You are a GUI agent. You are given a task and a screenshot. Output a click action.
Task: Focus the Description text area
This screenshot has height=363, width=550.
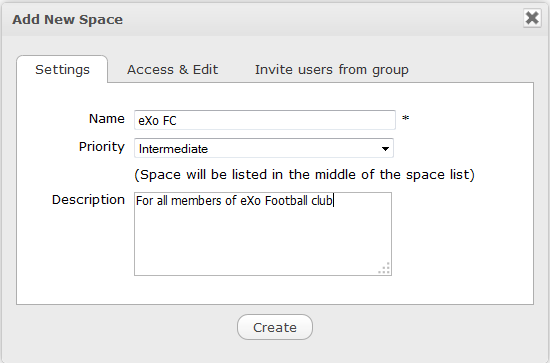[x=263, y=234]
